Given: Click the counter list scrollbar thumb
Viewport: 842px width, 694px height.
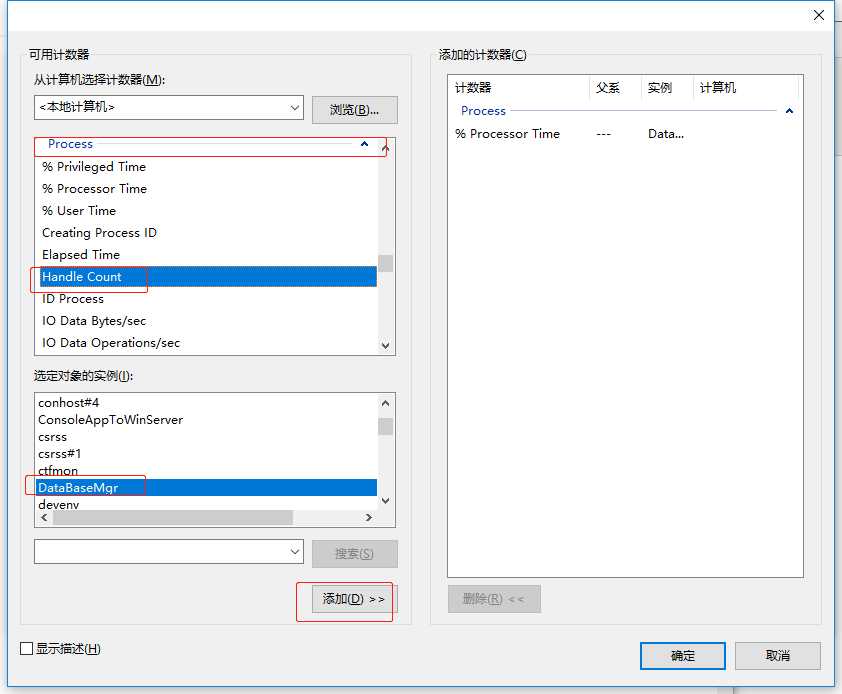Looking at the screenshot, I should [x=386, y=263].
